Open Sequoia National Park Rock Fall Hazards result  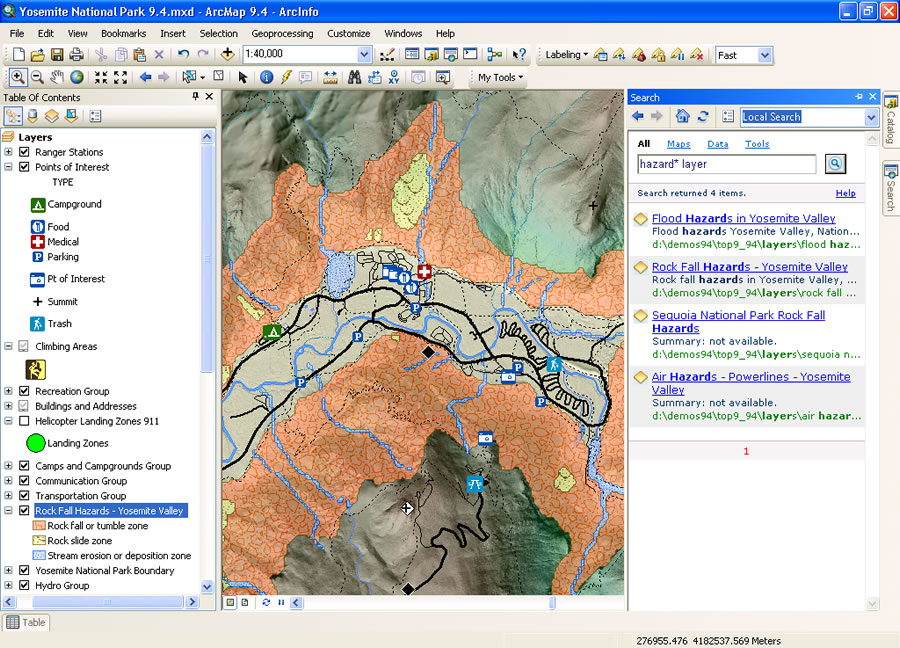(x=739, y=321)
